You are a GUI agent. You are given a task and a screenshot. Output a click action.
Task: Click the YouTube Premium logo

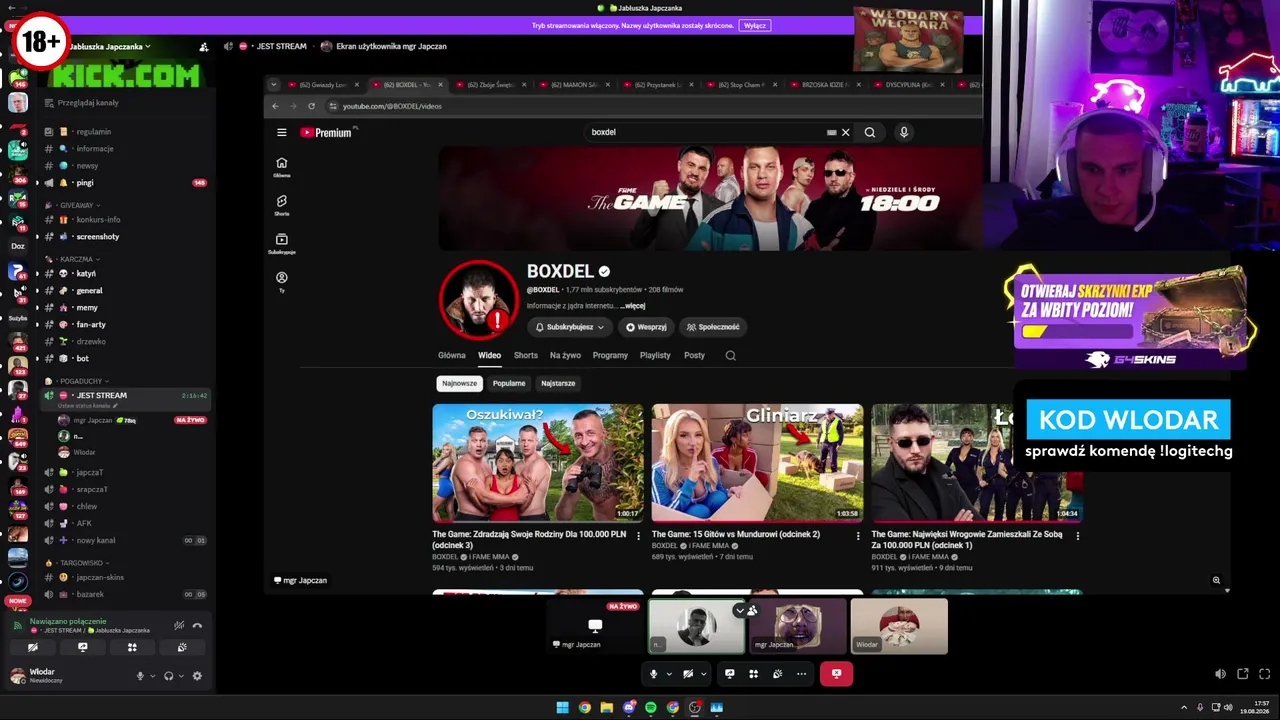(x=327, y=132)
